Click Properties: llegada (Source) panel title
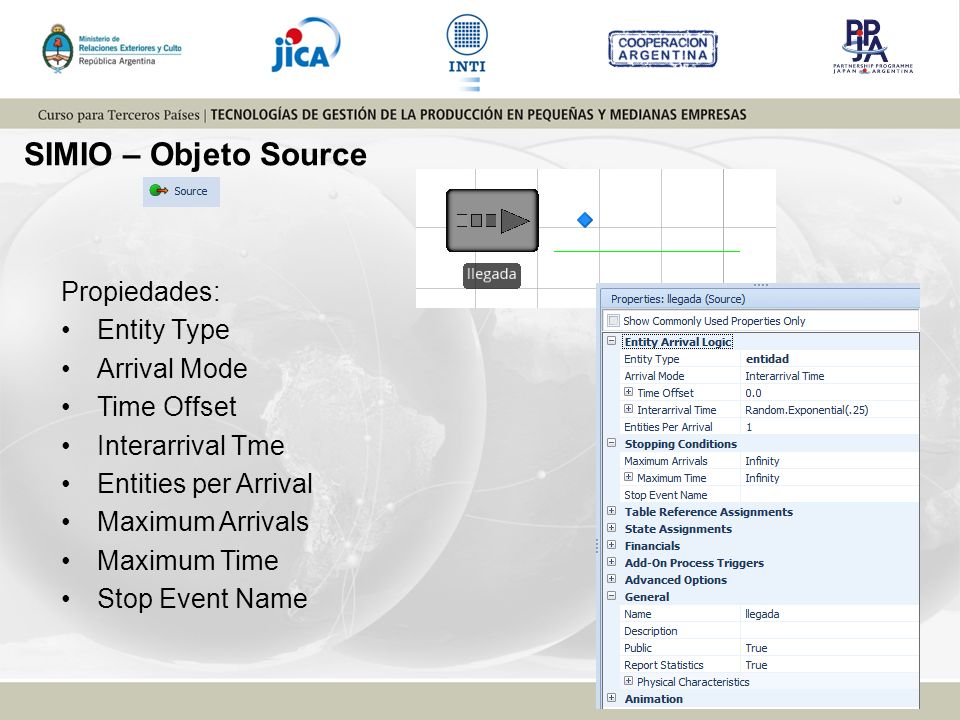Viewport: 960px width, 720px height. tap(678, 299)
